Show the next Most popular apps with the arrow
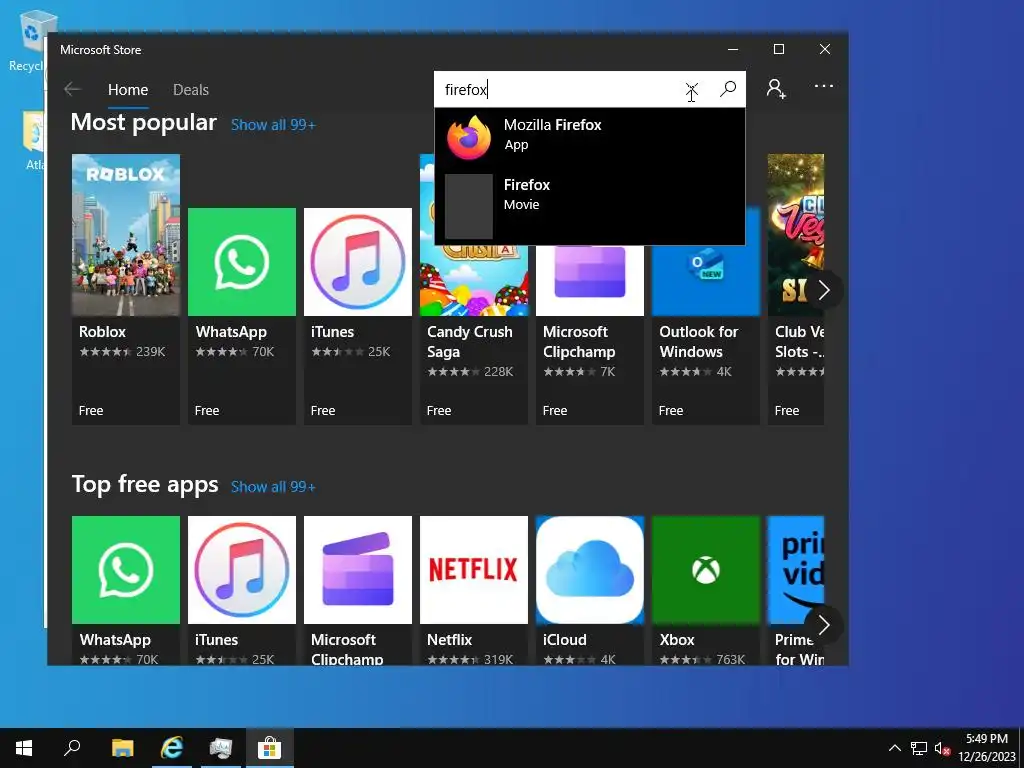The width and height of the screenshot is (1024, 768). tap(824, 290)
